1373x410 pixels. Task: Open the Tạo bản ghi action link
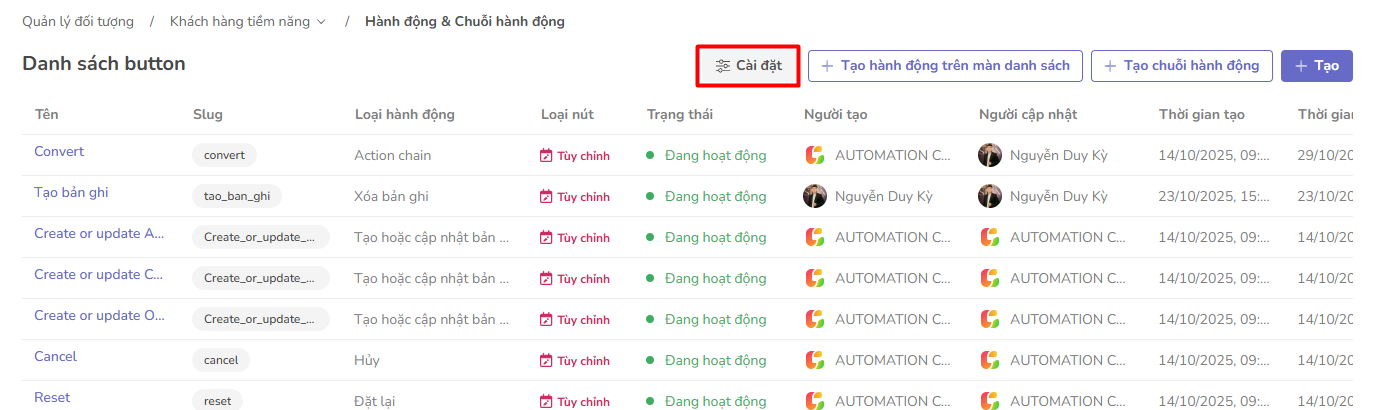click(x=71, y=193)
